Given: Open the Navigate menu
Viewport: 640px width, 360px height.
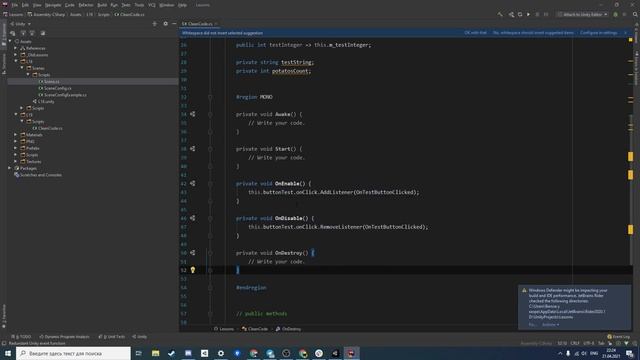Looking at the screenshot, I should (53, 5).
